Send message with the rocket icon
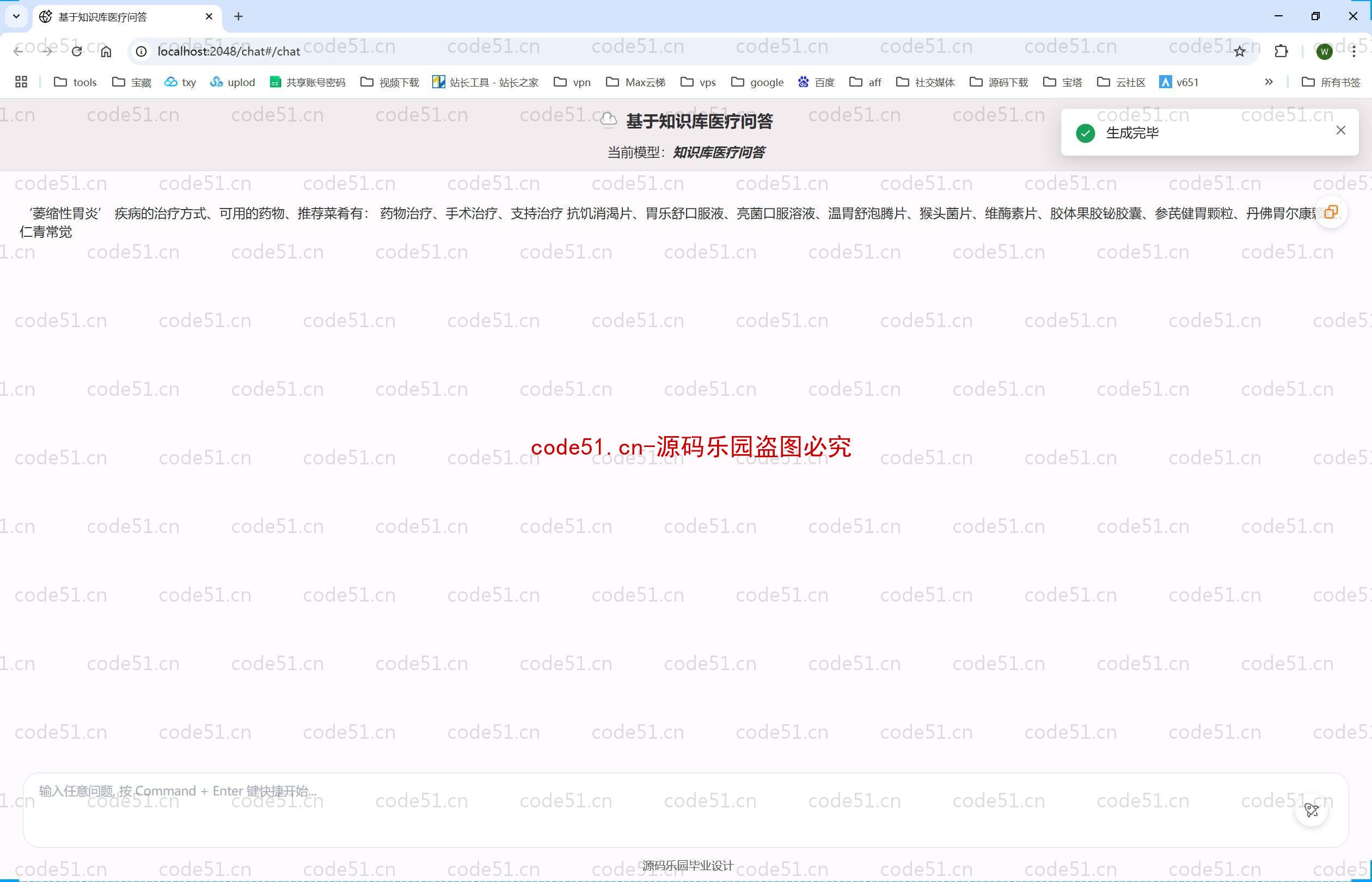Image resolution: width=1372 pixels, height=882 pixels. click(x=1312, y=810)
